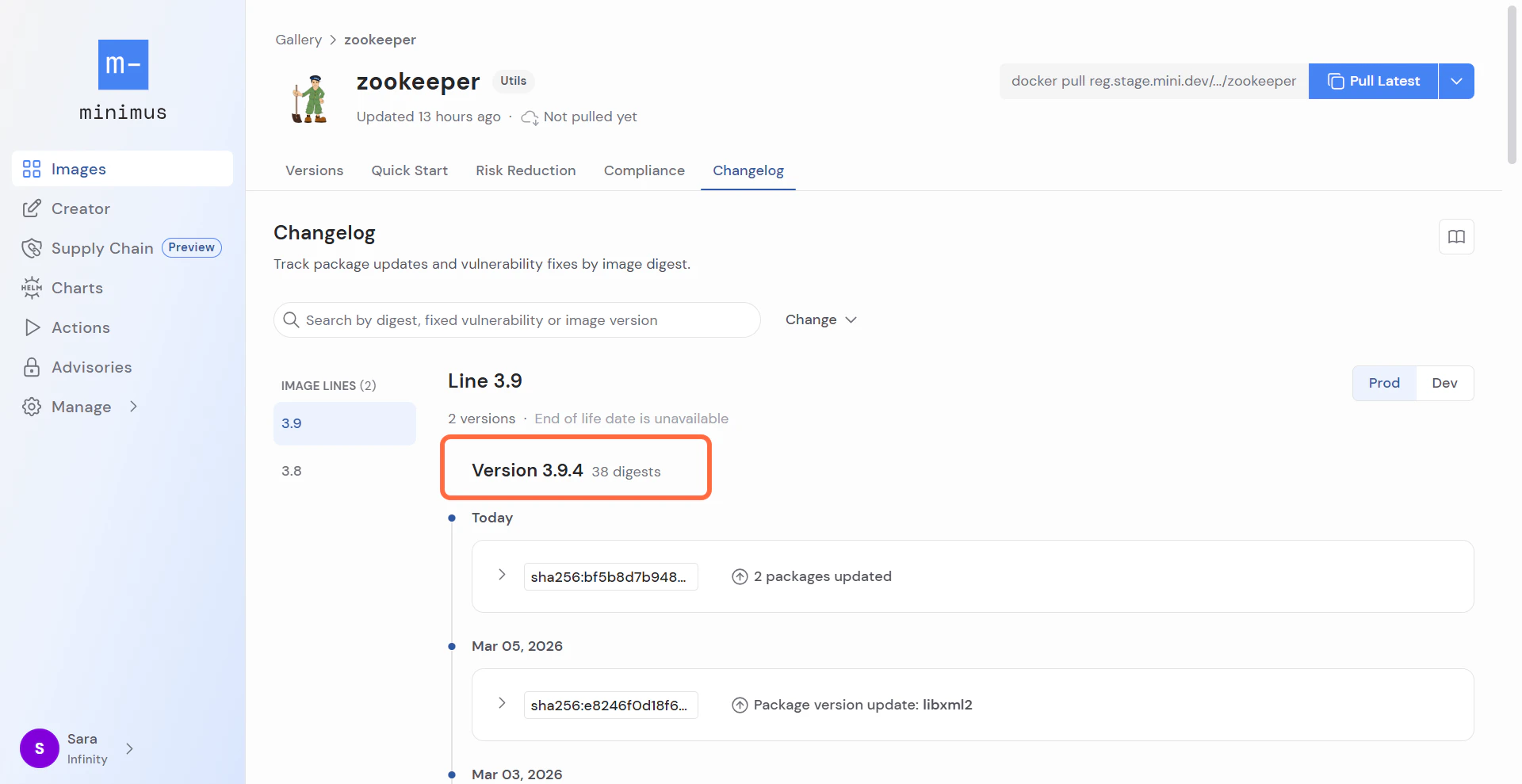Switch to the Compliance tab
The width and height of the screenshot is (1522, 784).
[644, 170]
